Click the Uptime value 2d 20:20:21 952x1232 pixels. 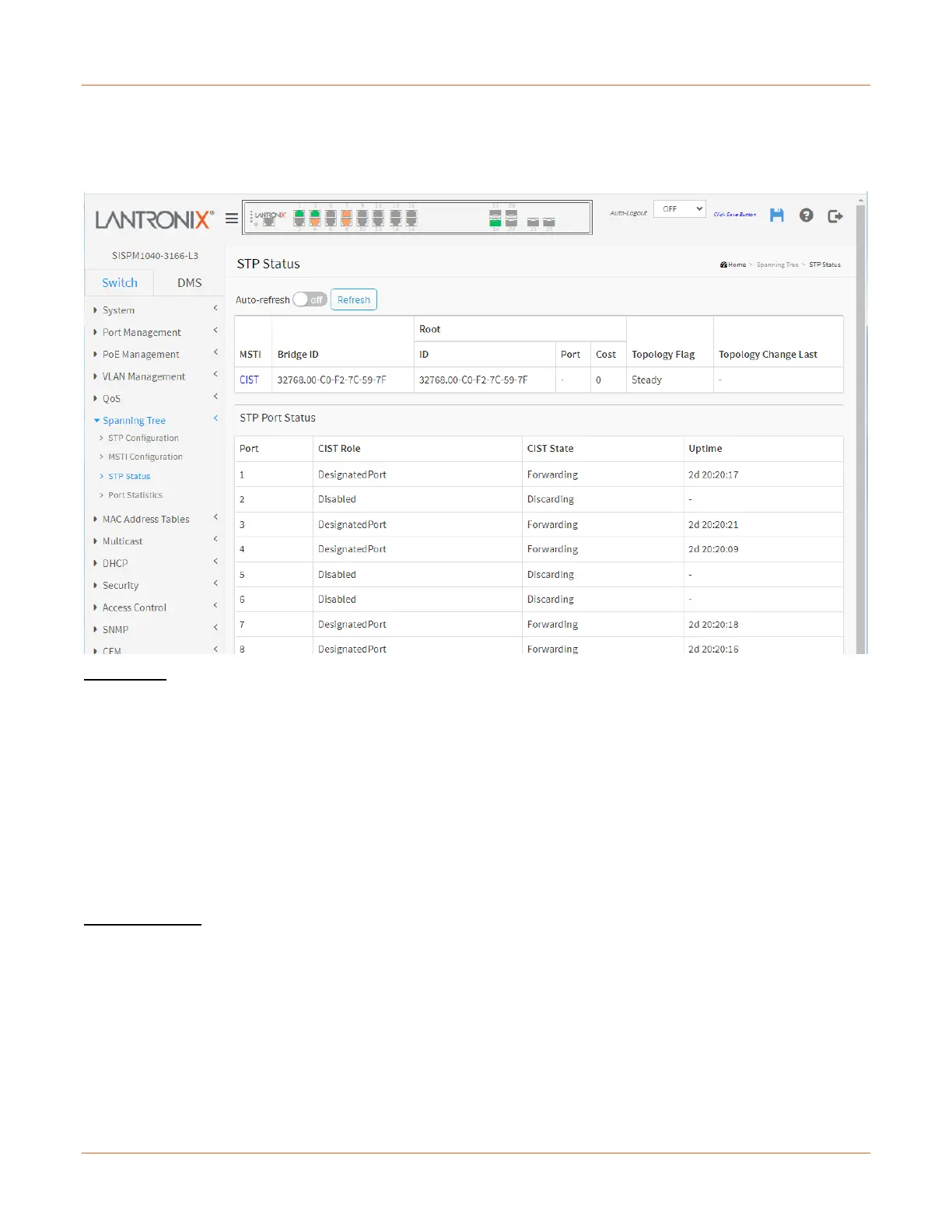coord(713,524)
